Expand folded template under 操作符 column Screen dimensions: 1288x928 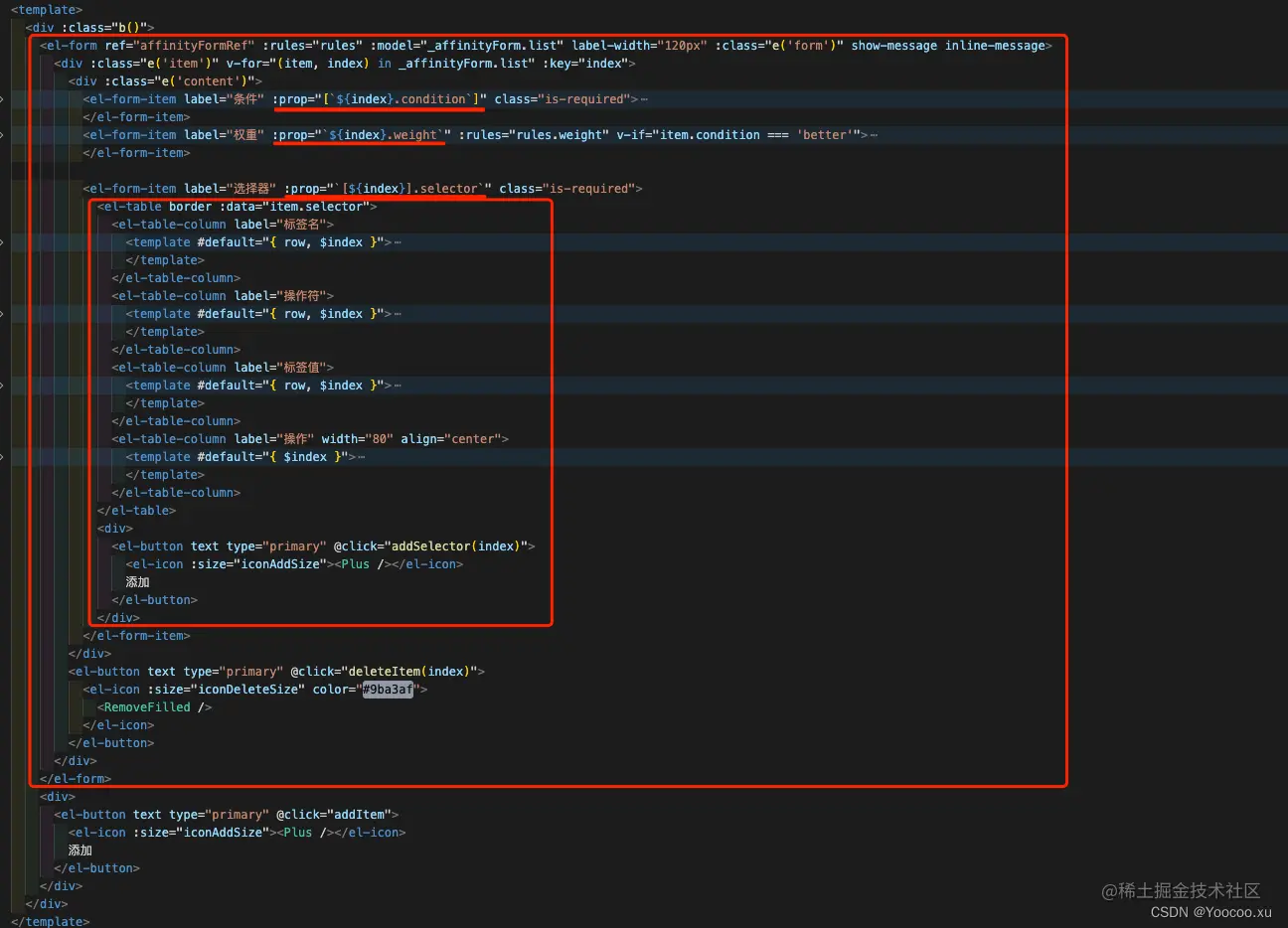[x=397, y=314]
